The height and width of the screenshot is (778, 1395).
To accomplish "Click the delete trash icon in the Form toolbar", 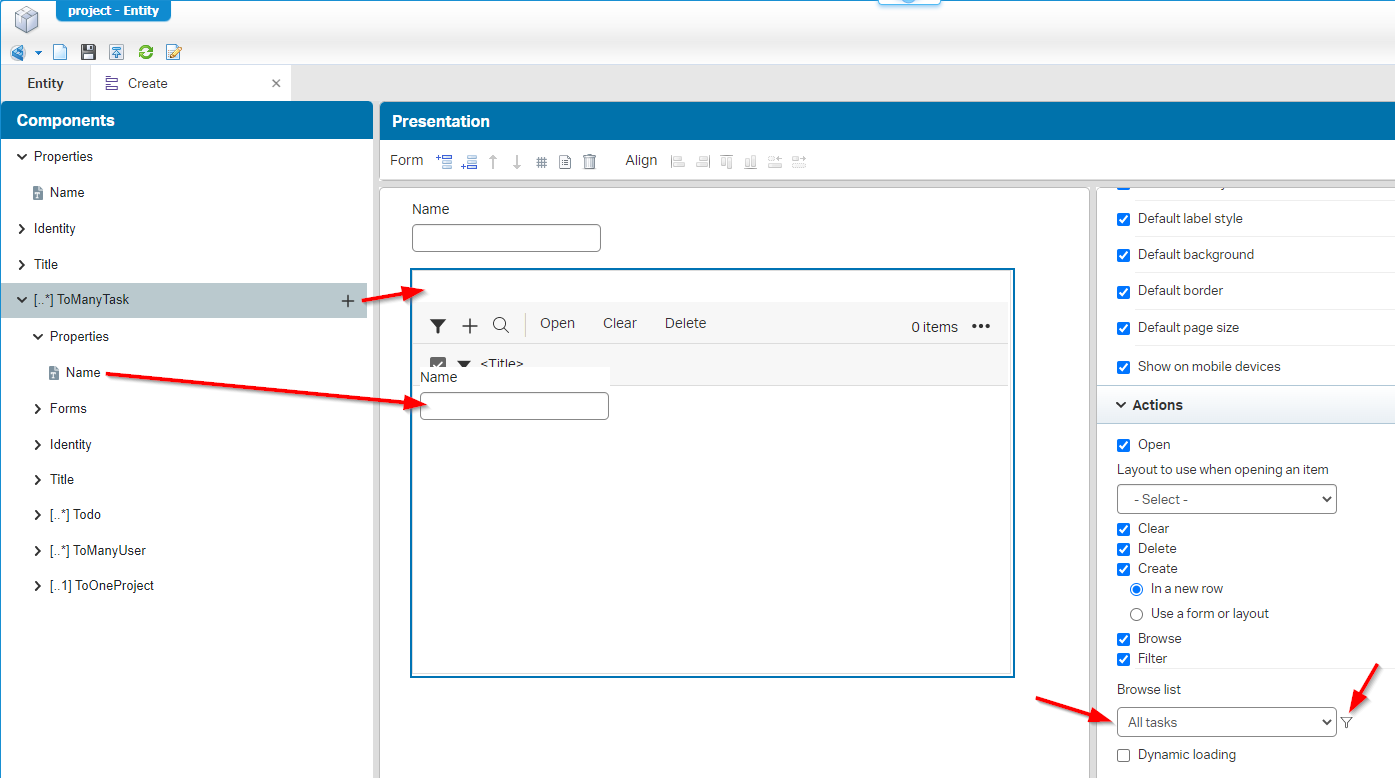I will [x=589, y=161].
